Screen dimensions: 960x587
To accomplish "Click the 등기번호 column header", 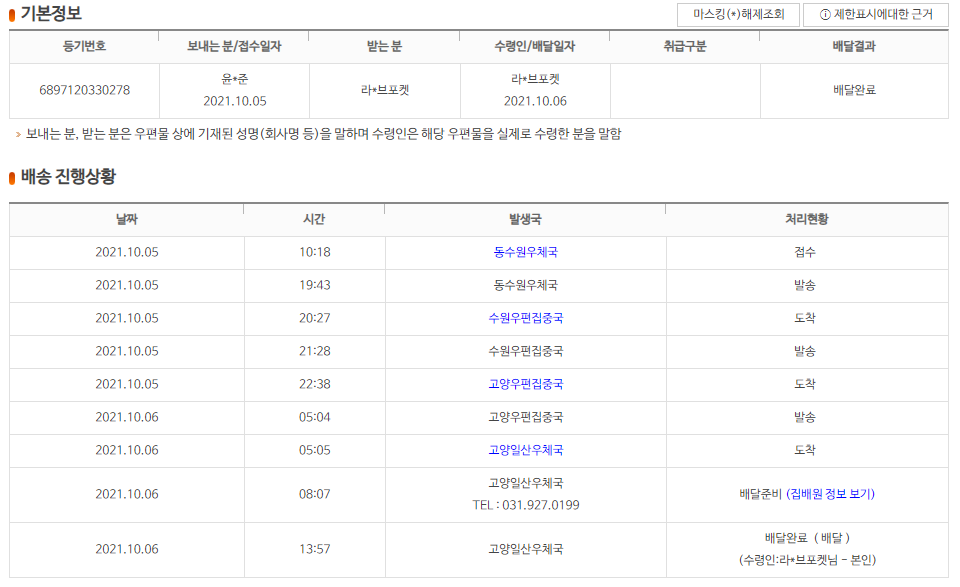I will point(84,46).
